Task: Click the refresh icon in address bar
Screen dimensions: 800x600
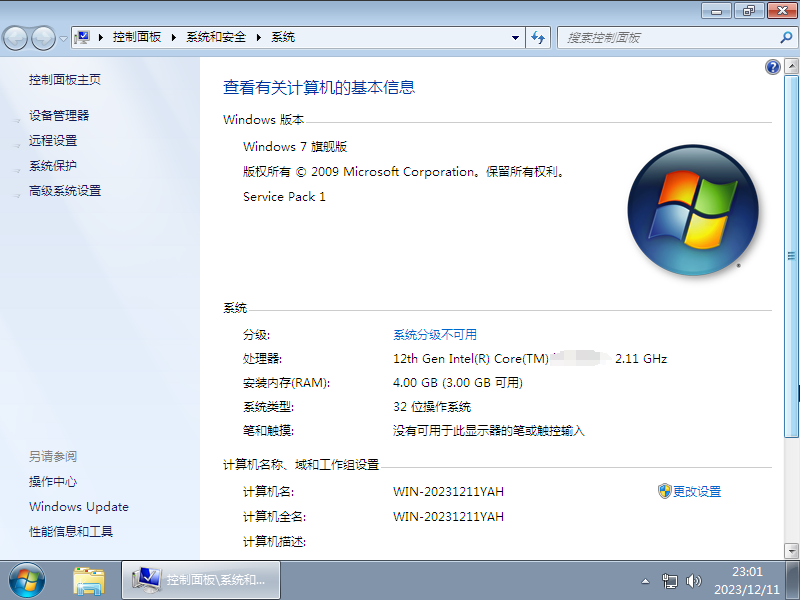Action: [x=538, y=37]
